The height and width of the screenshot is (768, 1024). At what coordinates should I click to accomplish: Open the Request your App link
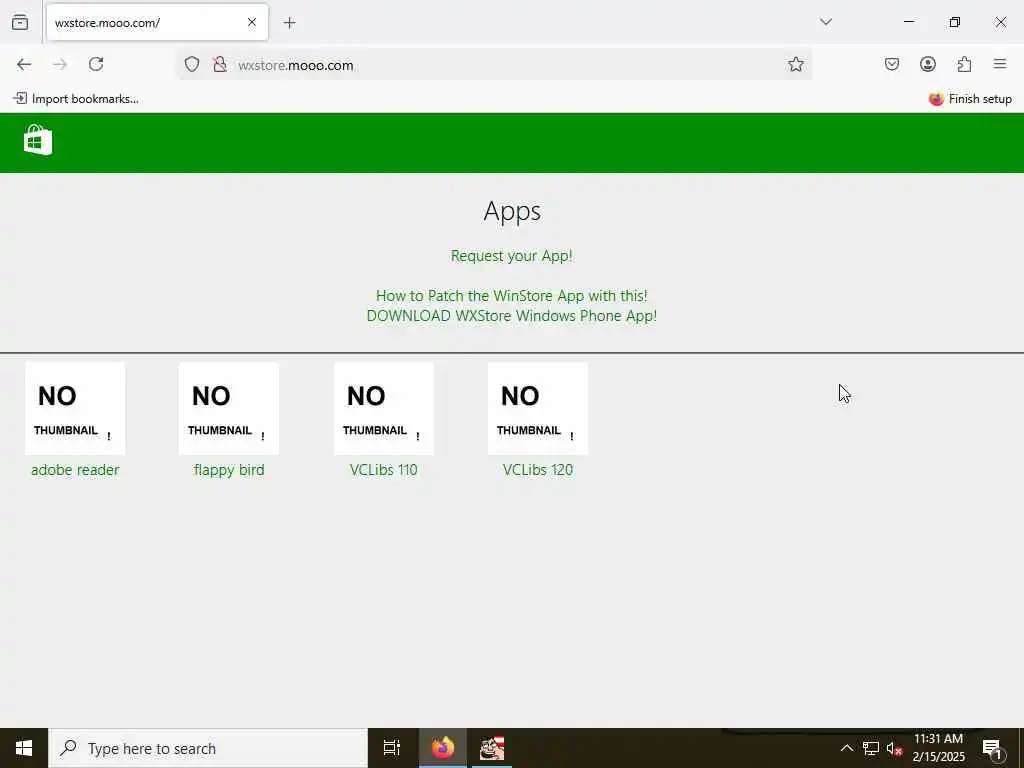point(512,256)
